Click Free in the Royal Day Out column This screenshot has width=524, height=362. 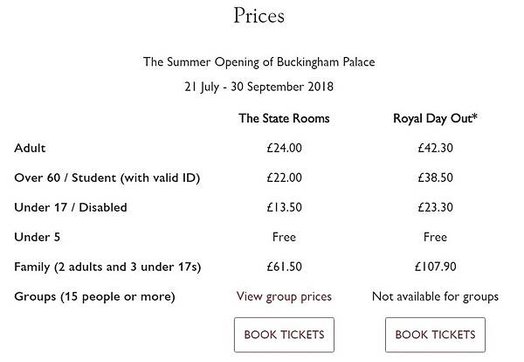pos(435,237)
